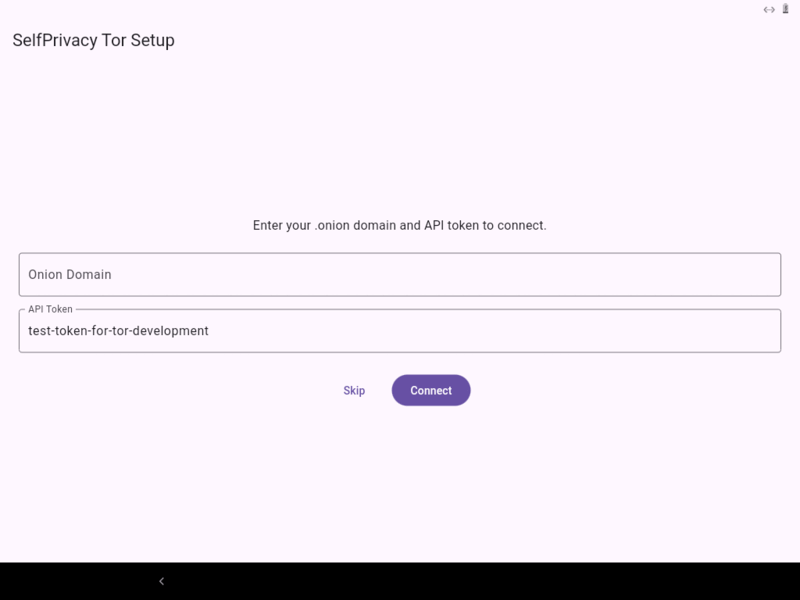Skip the Tor setup step
Screen dimensions: 800x600
pos(354,391)
